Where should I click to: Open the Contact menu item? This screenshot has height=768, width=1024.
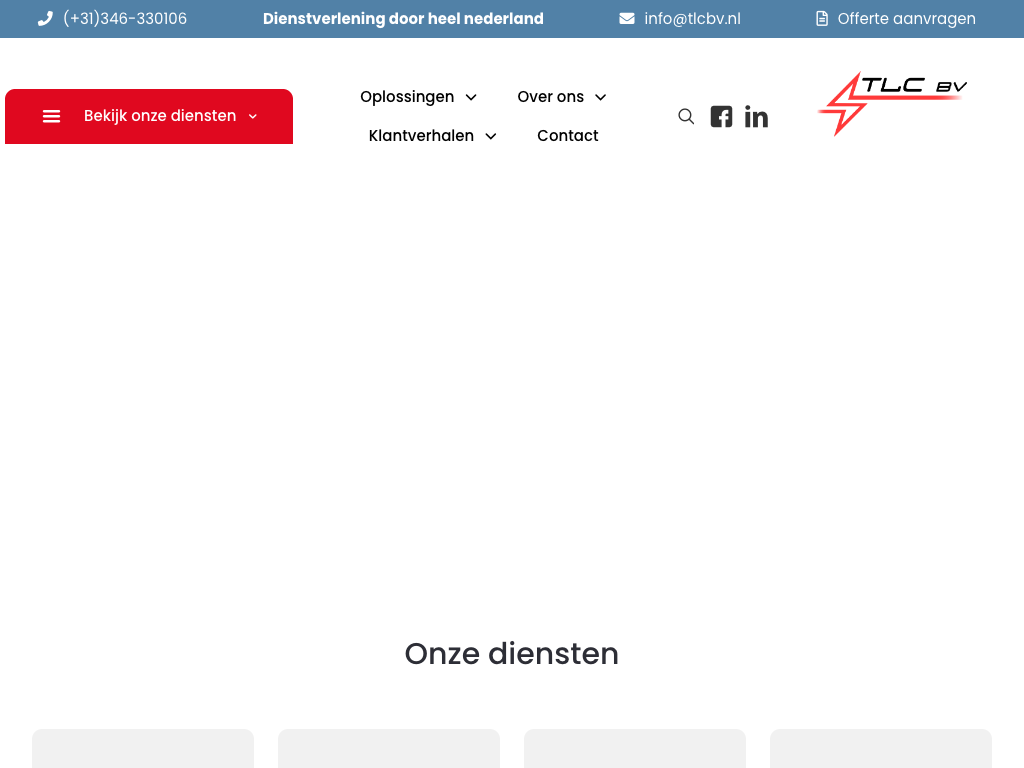coord(567,136)
